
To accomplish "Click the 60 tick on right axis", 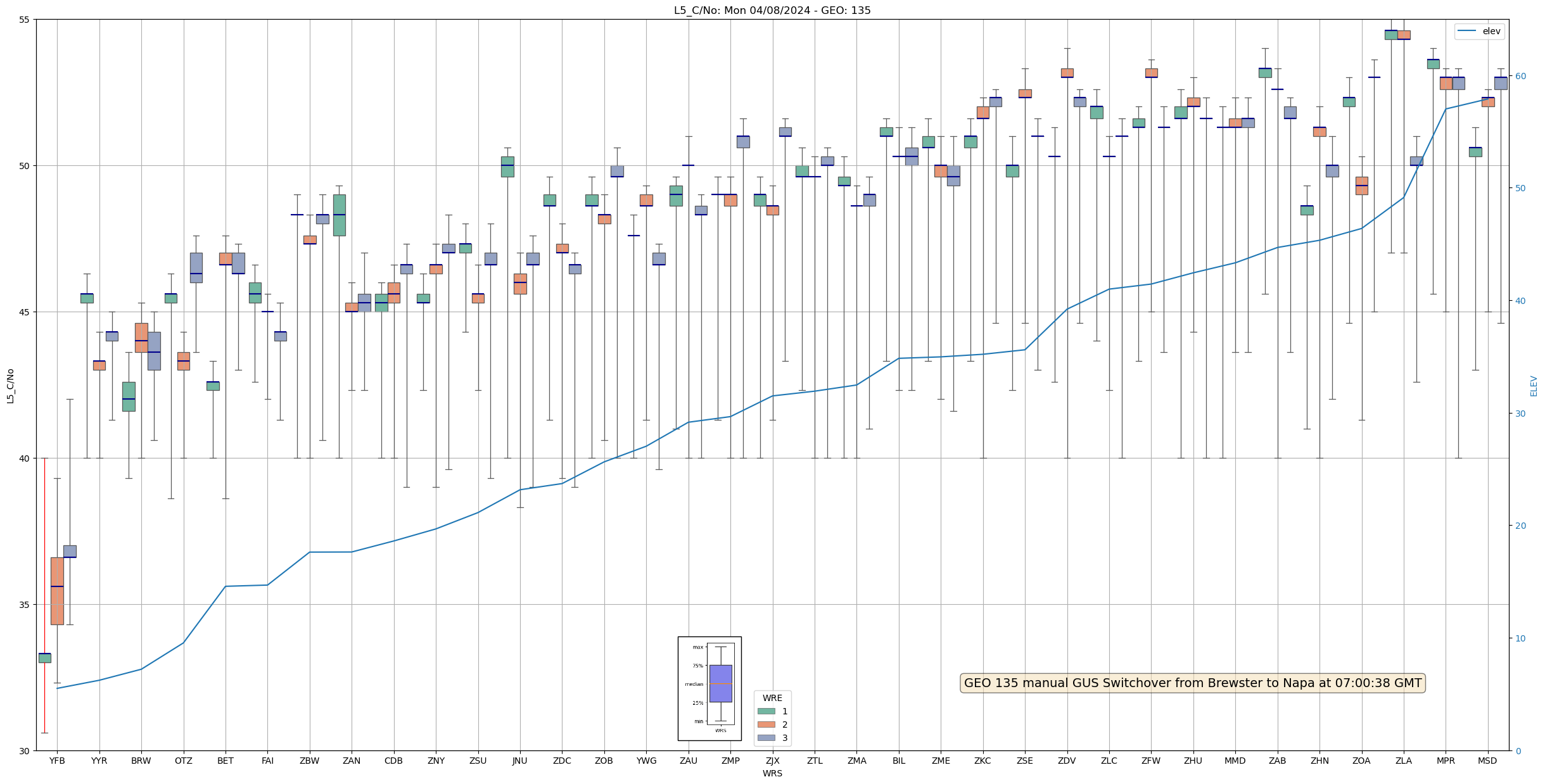I will click(x=1520, y=76).
